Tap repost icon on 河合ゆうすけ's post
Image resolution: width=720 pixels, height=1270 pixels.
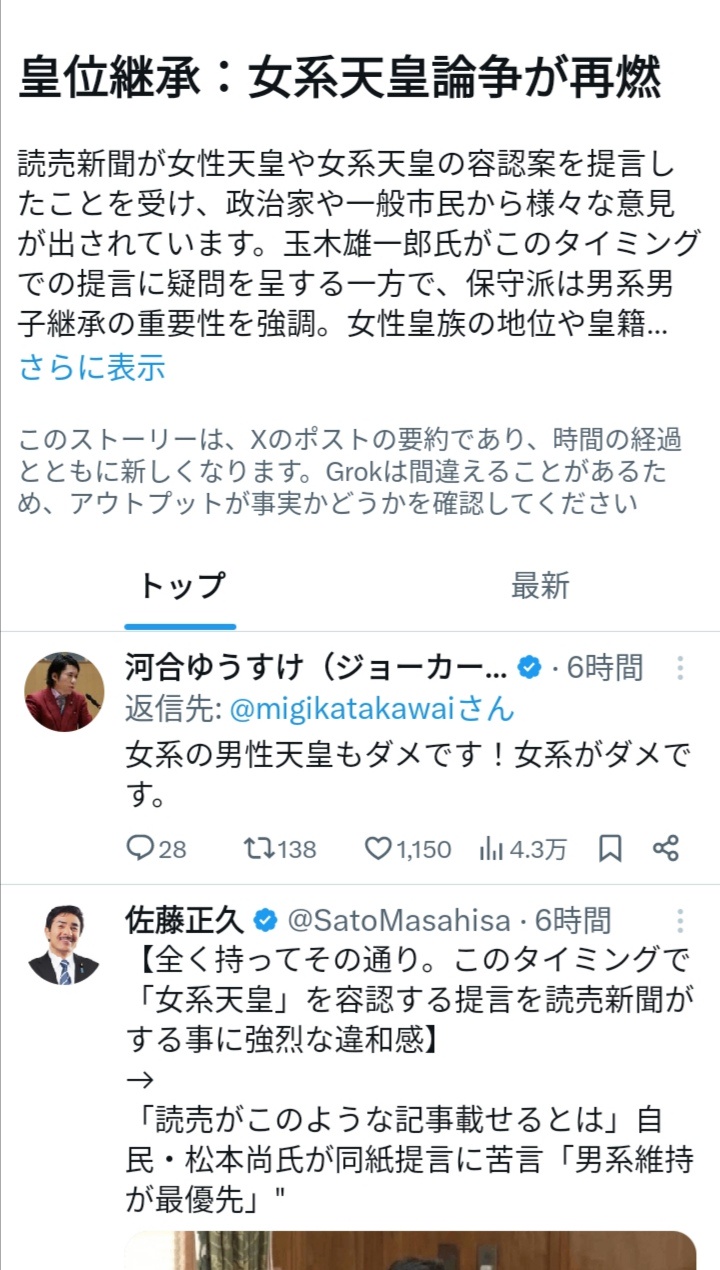257,849
